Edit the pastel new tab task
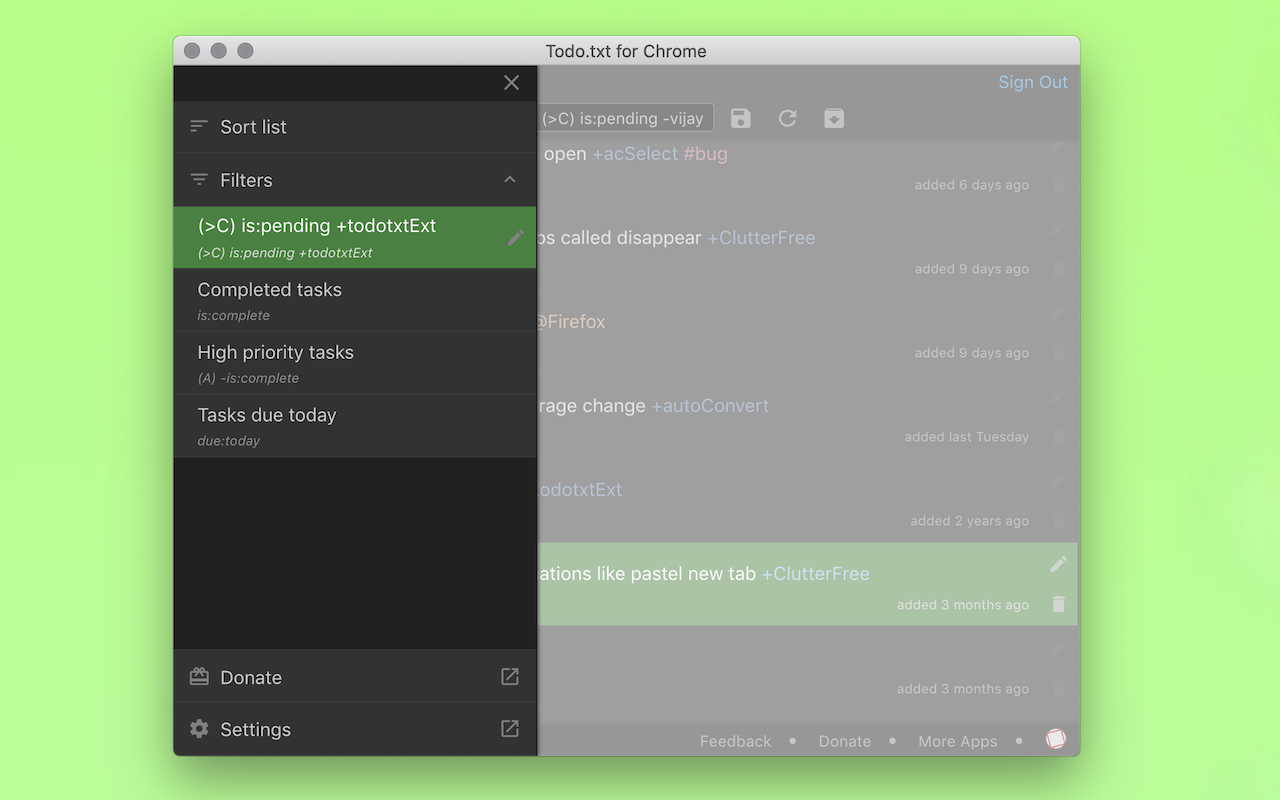 pyautogui.click(x=1058, y=564)
